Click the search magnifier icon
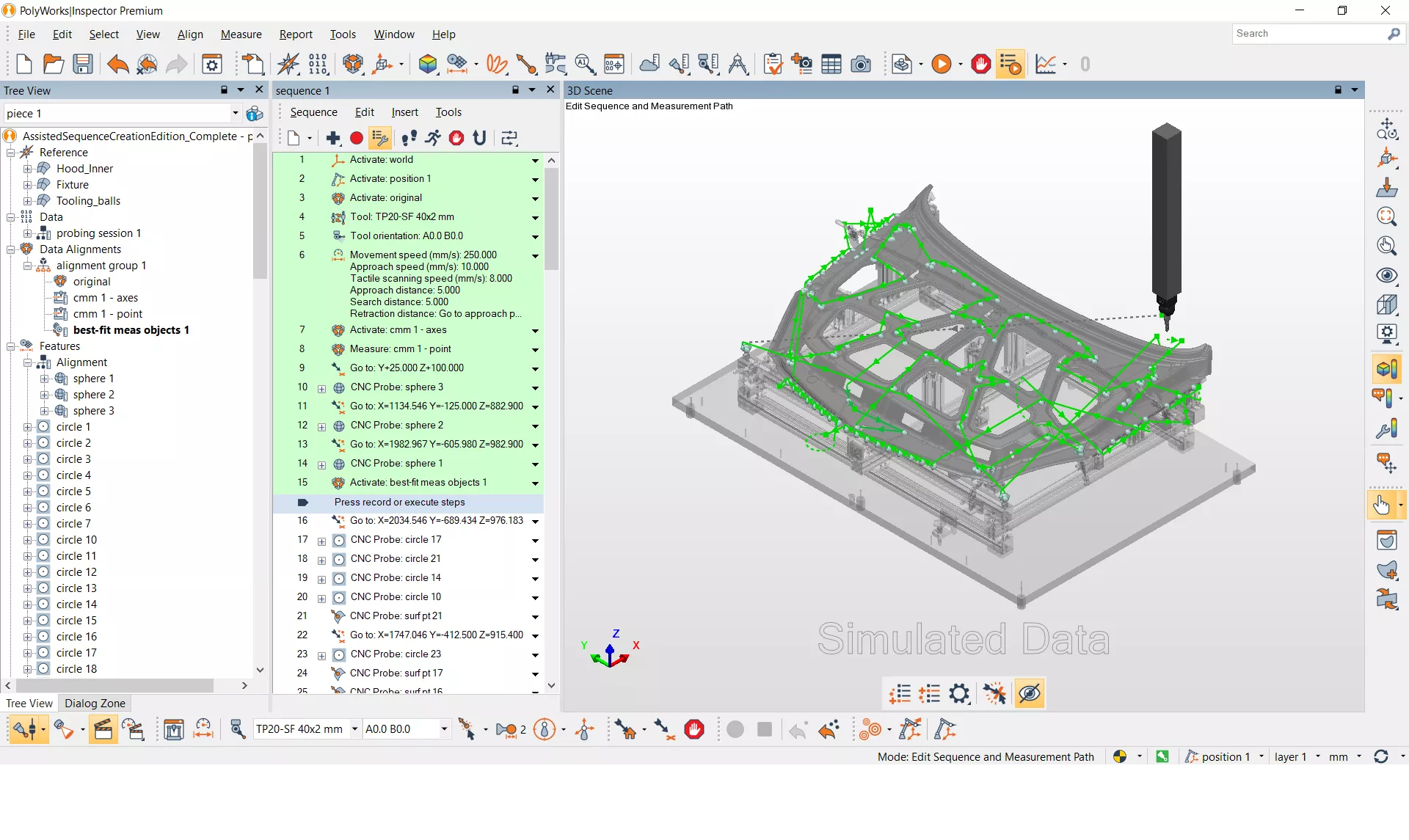This screenshot has height=840, width=1409. [x=1394, y=34]
